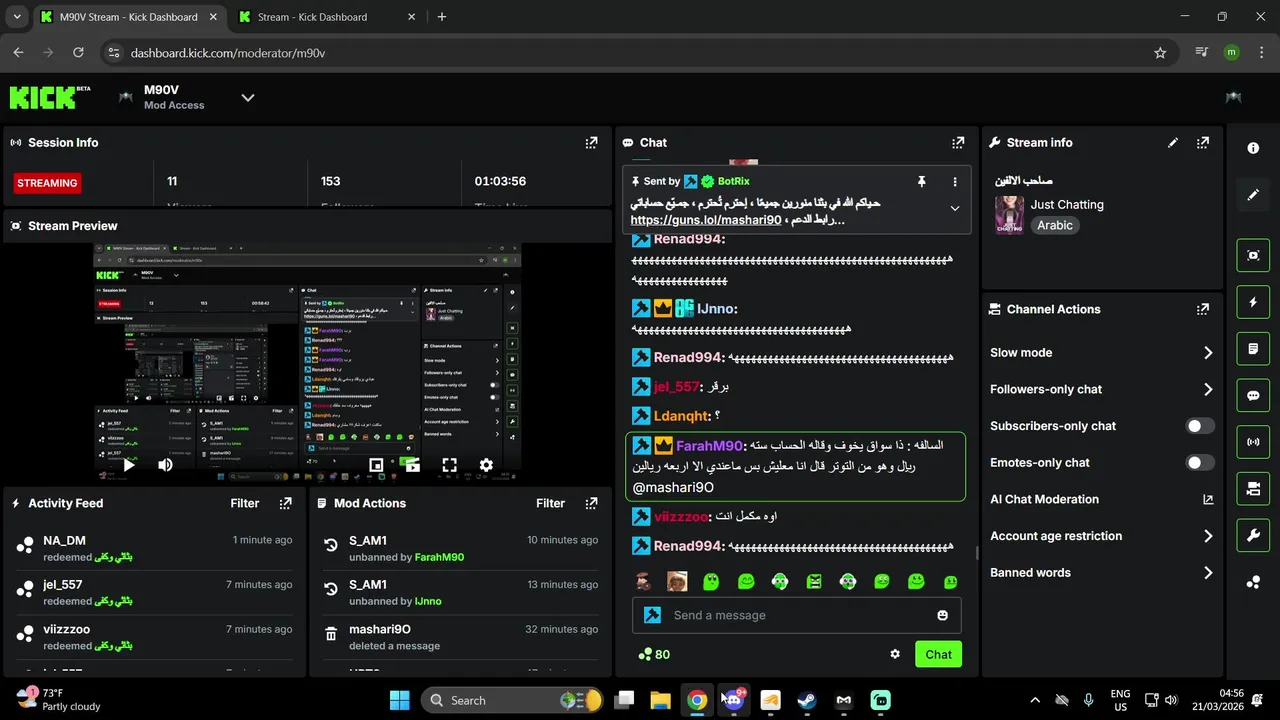This screenshot has width=1280, height=720.
Task: Open the stream preview capture icon in sidebar
Action: click(1253, 255)
